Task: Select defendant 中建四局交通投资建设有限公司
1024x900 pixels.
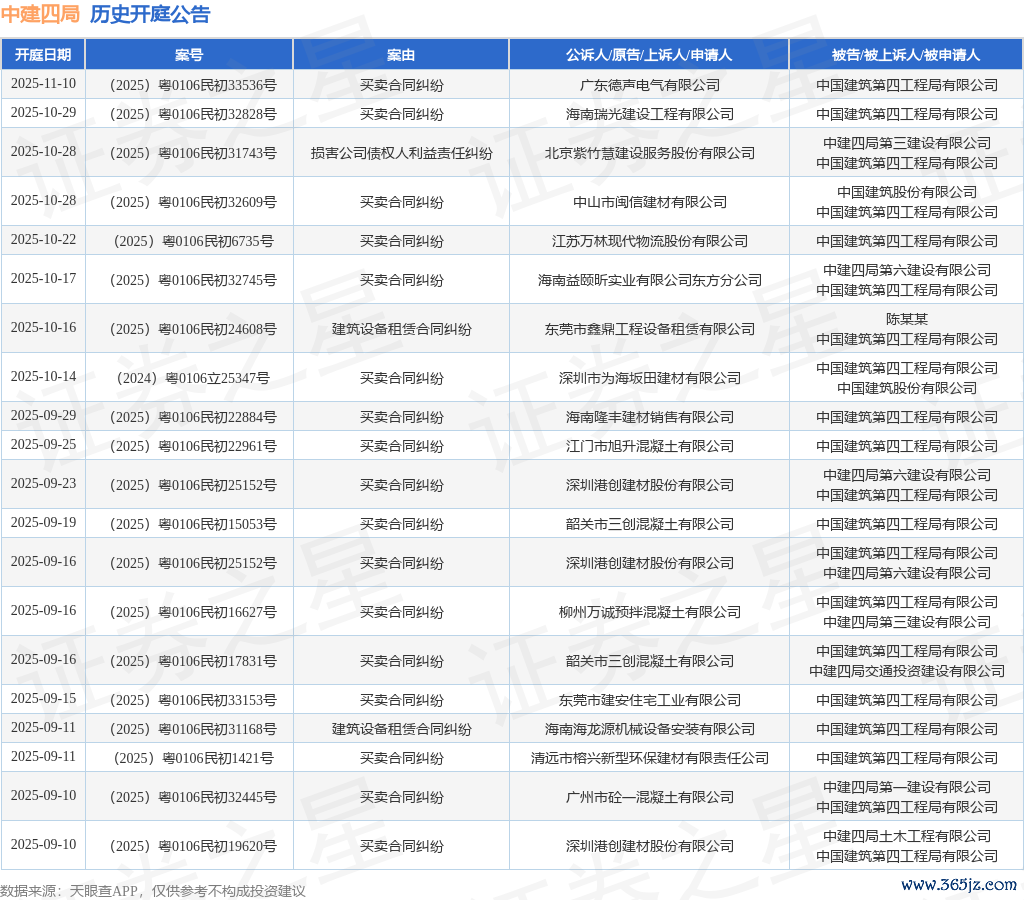Action: tap(906, 671)
